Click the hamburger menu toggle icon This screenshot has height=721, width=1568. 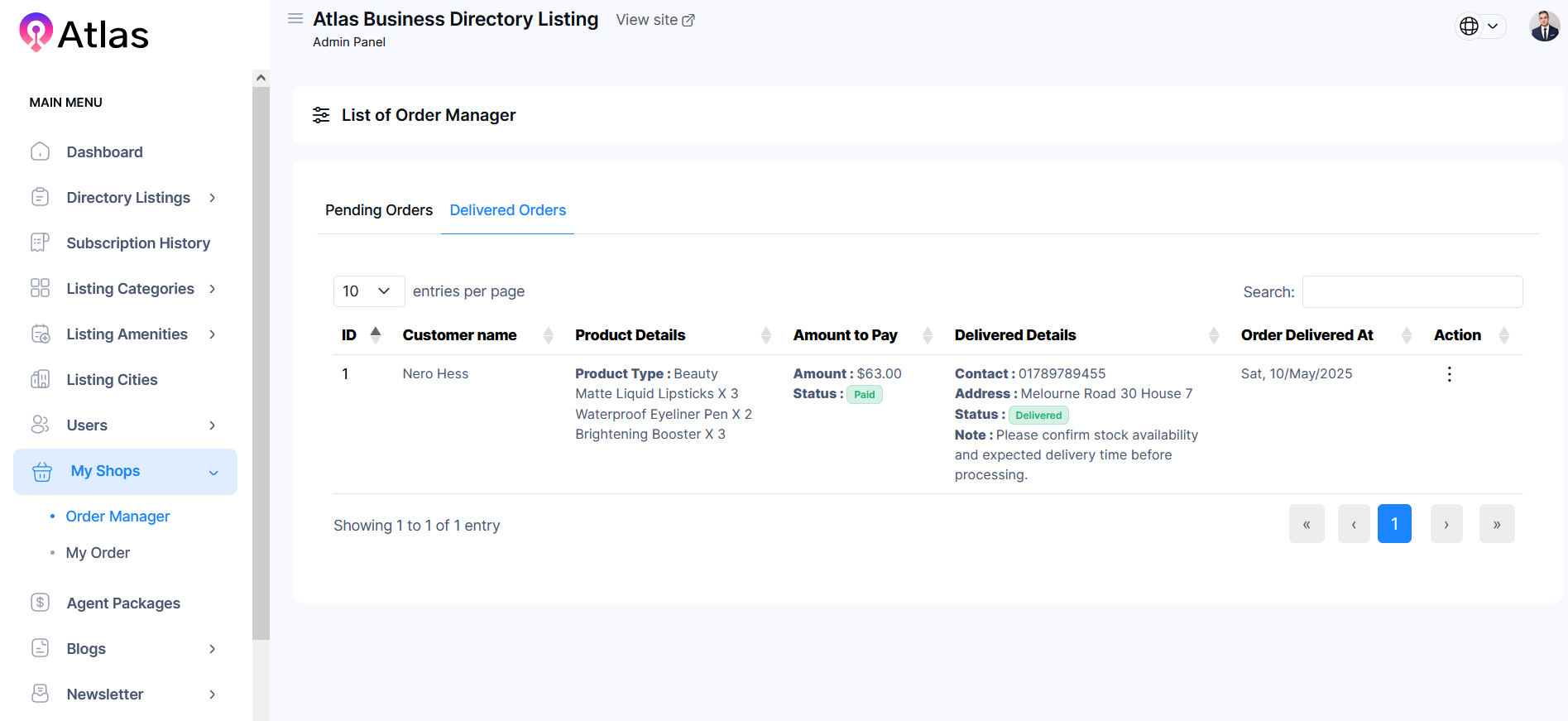tap(295, 18)
